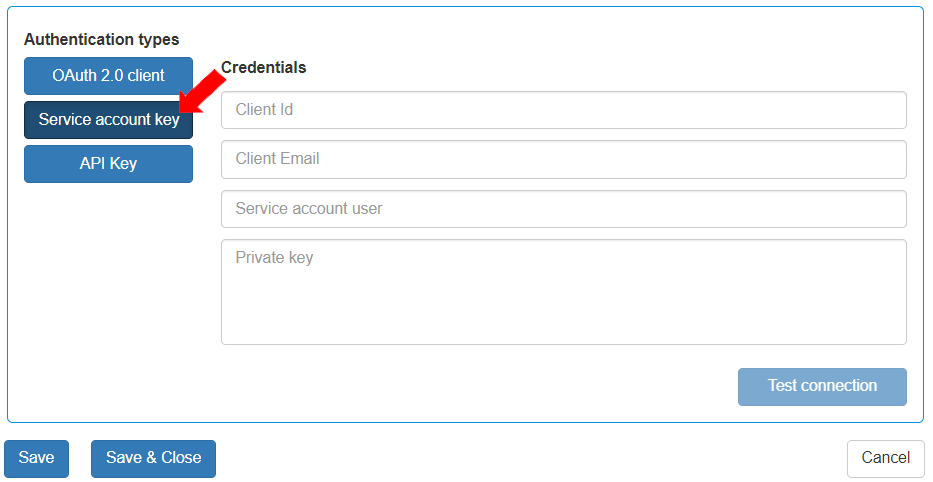Hit Save & Close
The height and width of the screenshot is (482, 933).
pos(153,458)
